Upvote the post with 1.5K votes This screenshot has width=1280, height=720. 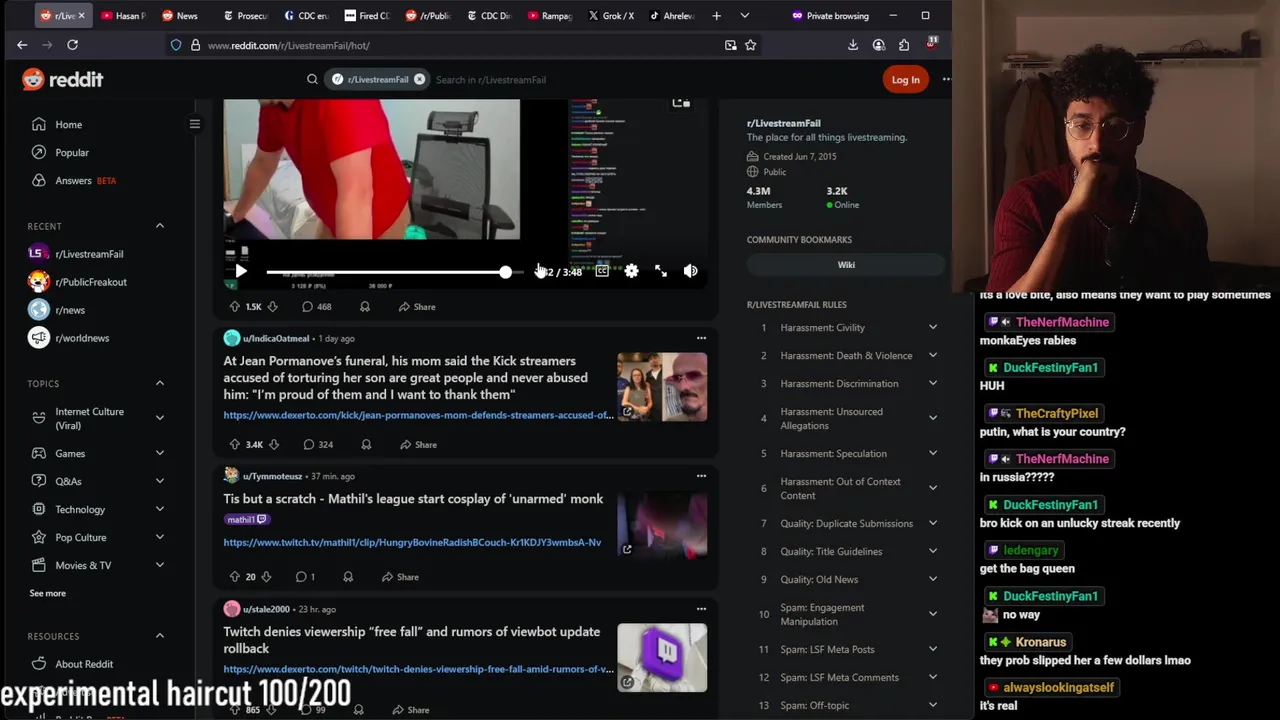pos(235,307)
